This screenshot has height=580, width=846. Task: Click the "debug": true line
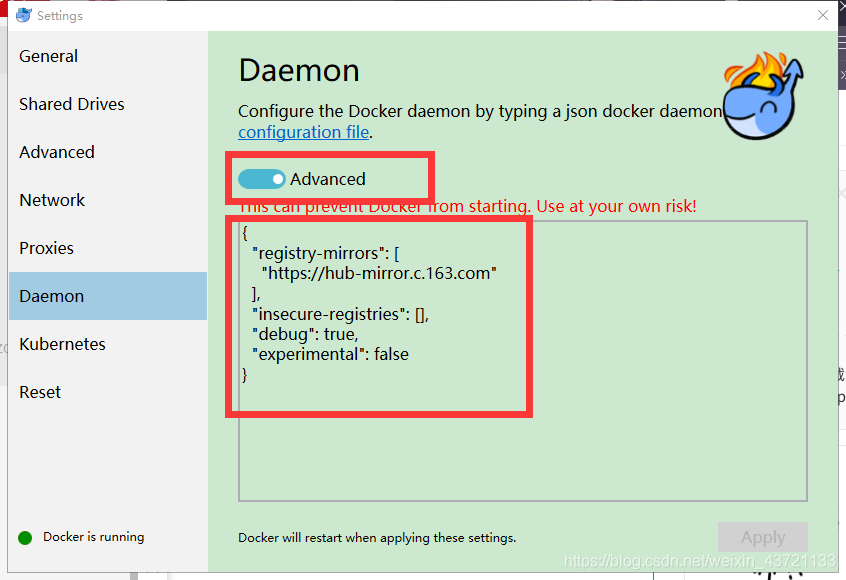point(305,335)
